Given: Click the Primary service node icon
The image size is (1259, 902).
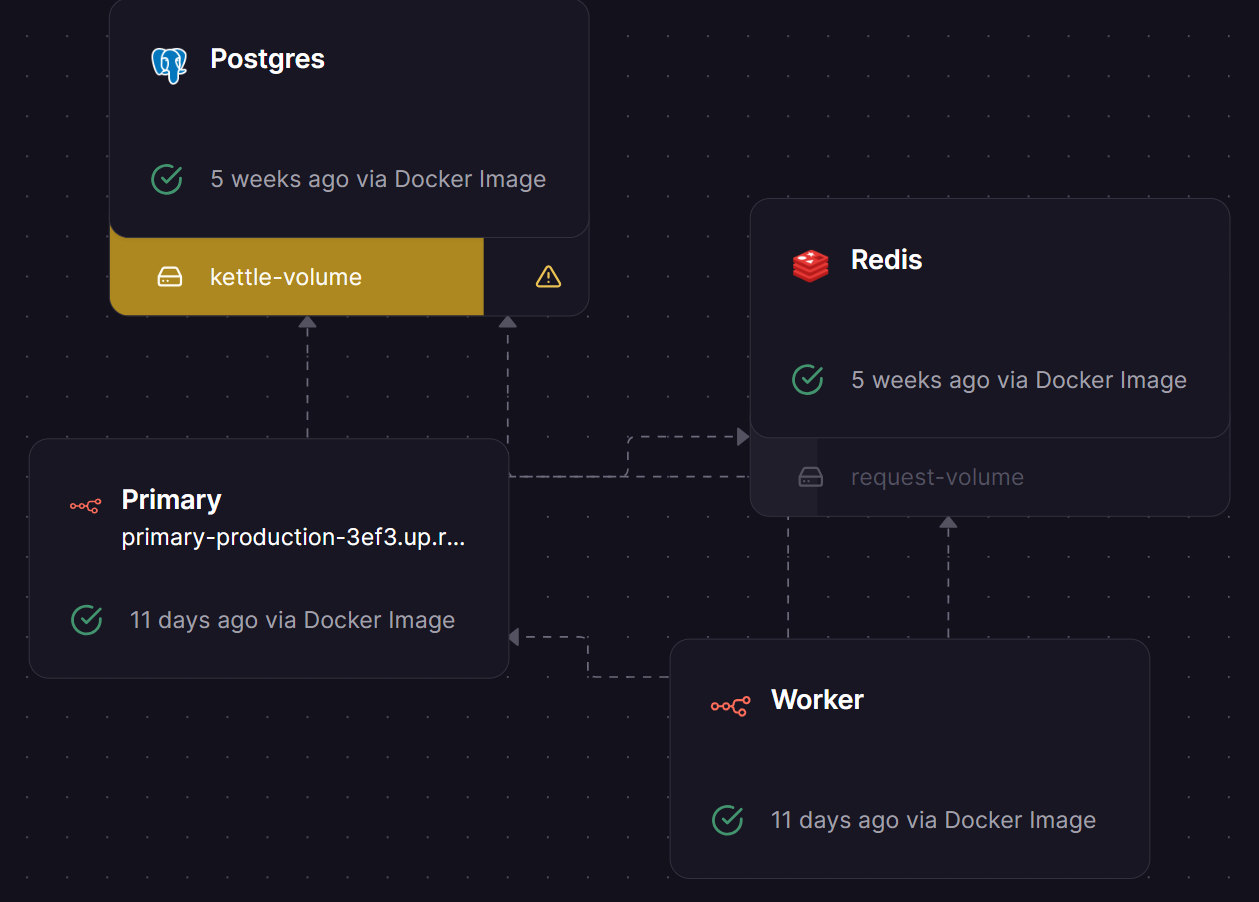Looking at the screenshot, I should pyautogui.click(x=85, y=506).
